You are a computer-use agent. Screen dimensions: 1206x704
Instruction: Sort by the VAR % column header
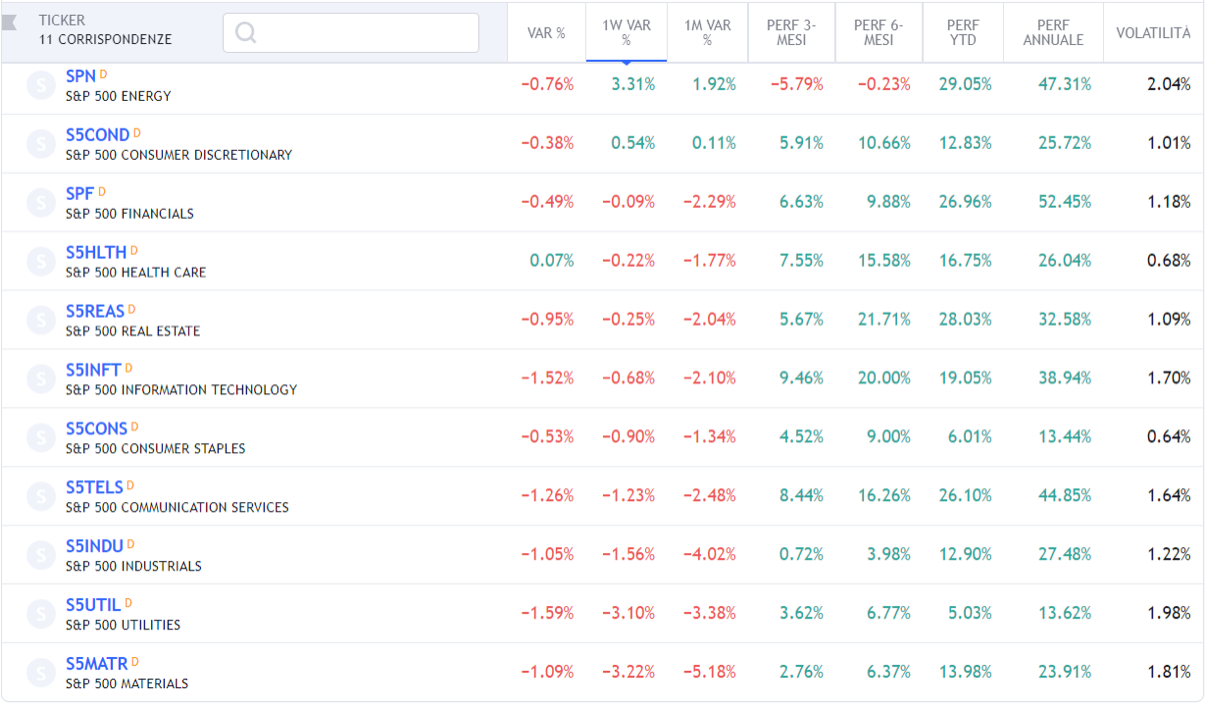point(546,32)
